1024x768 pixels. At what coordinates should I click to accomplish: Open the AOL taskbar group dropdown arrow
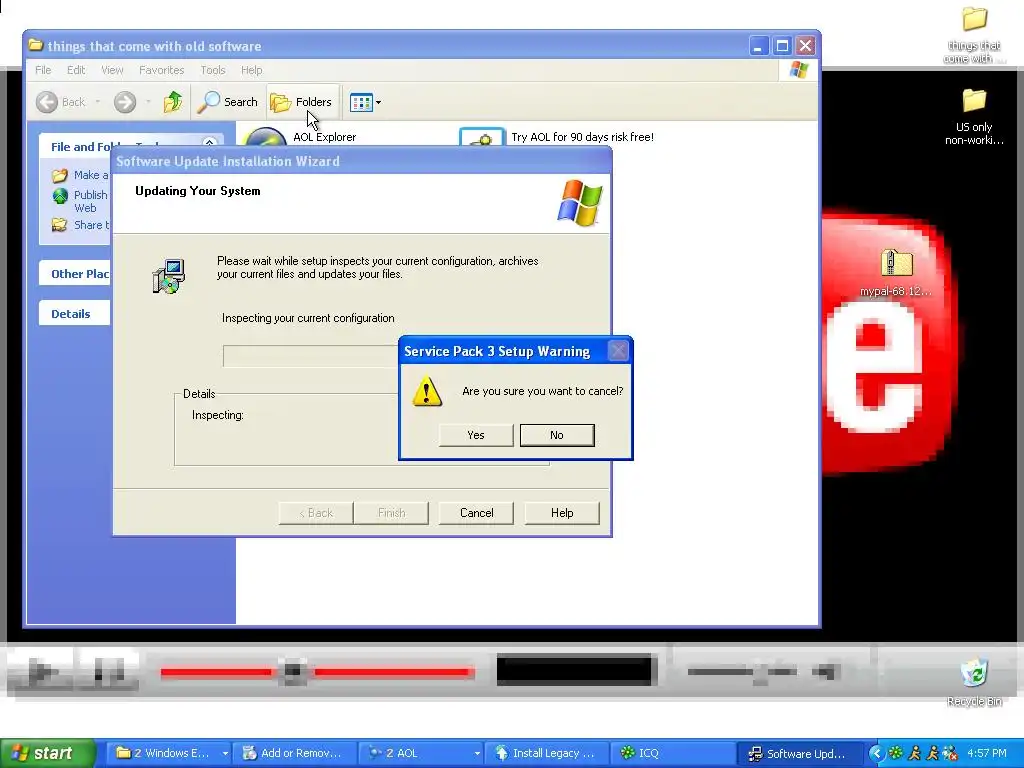(x=477, y=753)
